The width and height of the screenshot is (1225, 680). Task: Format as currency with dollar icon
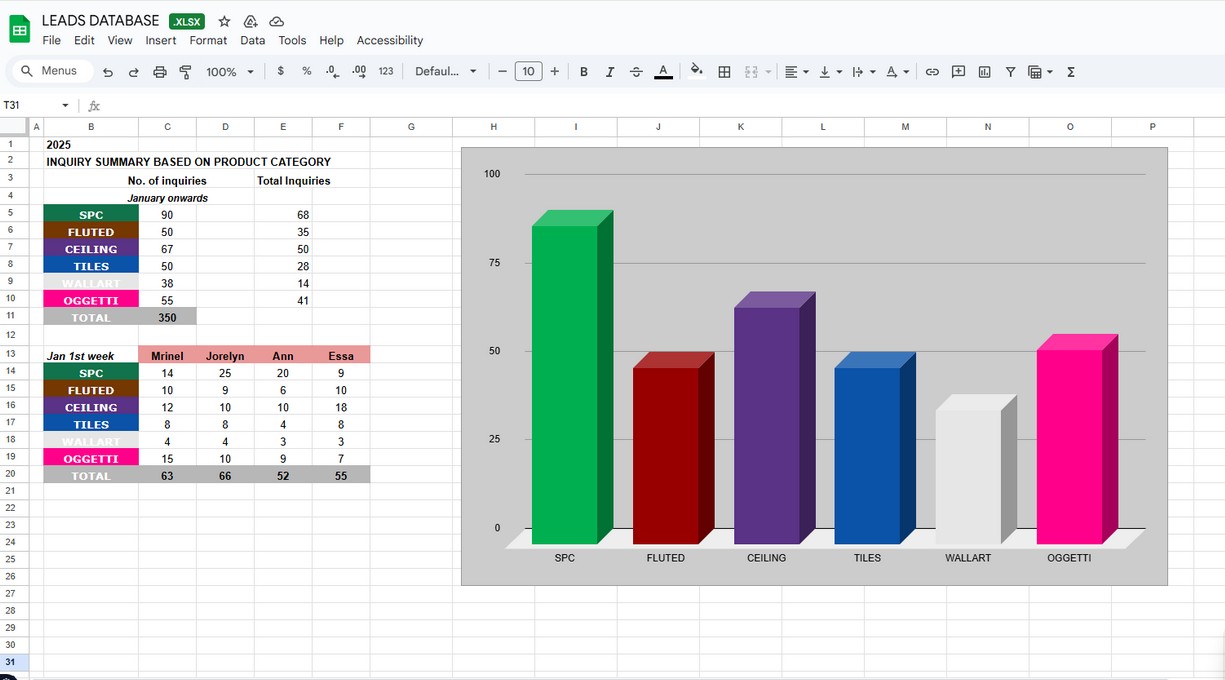pos(281,71)
